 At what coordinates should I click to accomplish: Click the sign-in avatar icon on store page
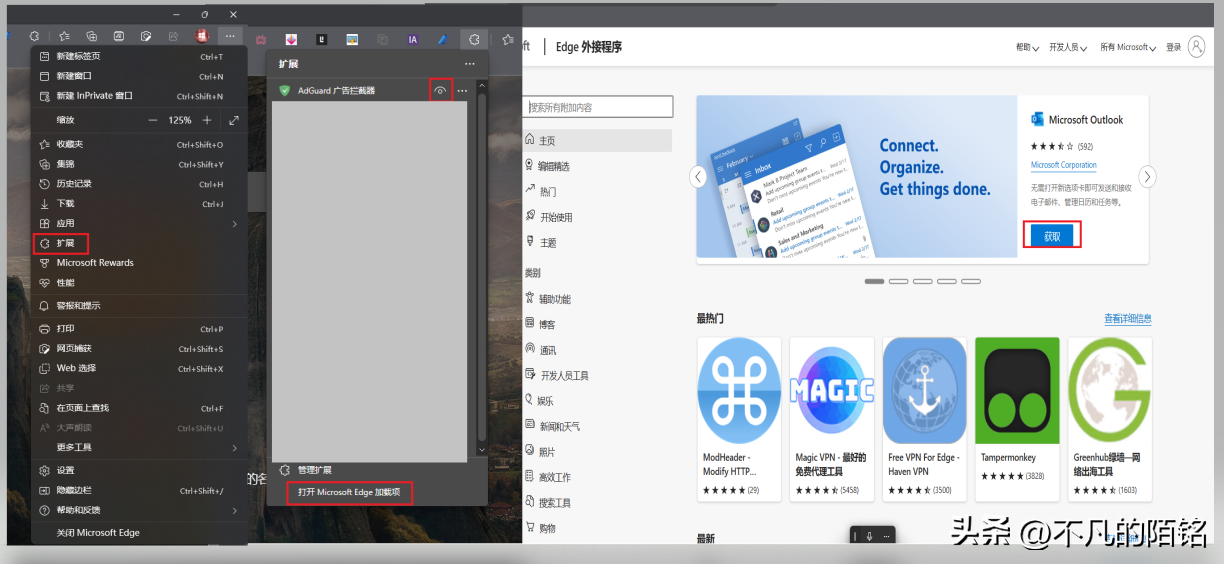[1196, 47]
